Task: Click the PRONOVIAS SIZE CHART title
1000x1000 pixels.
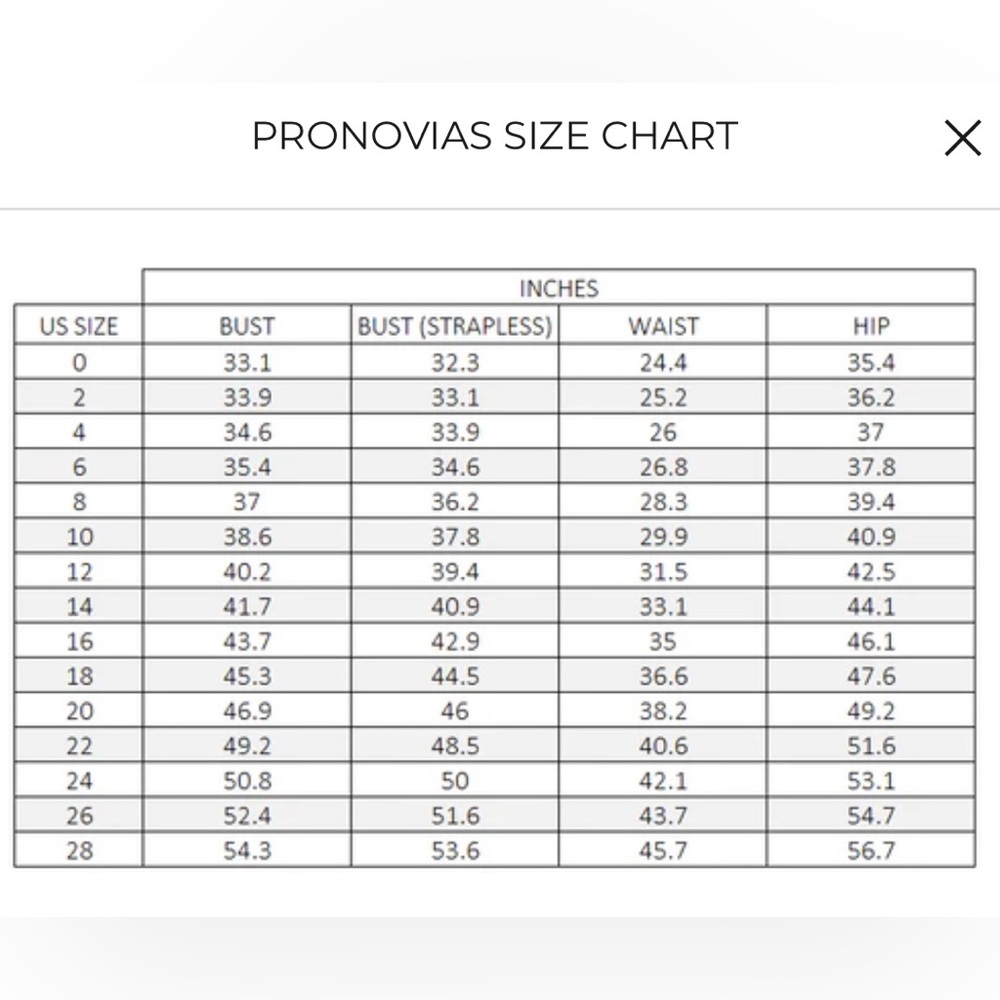Action: click(495, 136)
